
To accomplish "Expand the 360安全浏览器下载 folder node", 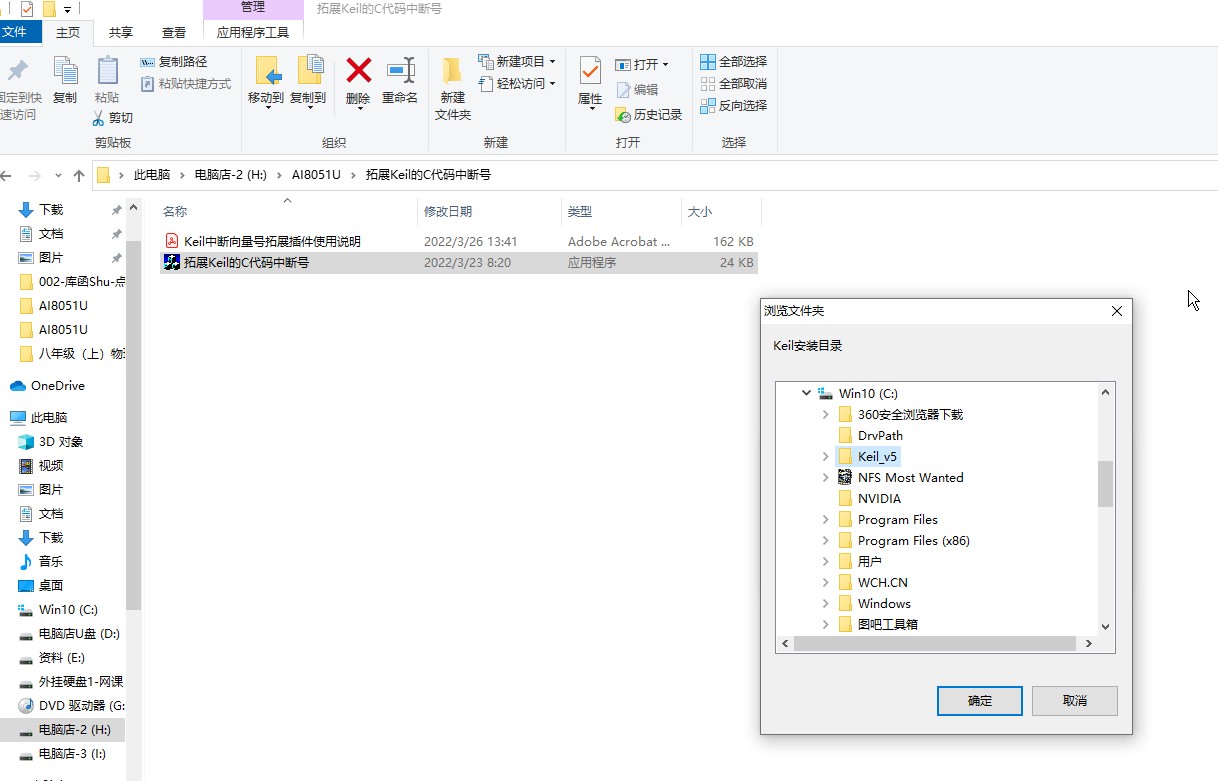I will pos(825,415).
